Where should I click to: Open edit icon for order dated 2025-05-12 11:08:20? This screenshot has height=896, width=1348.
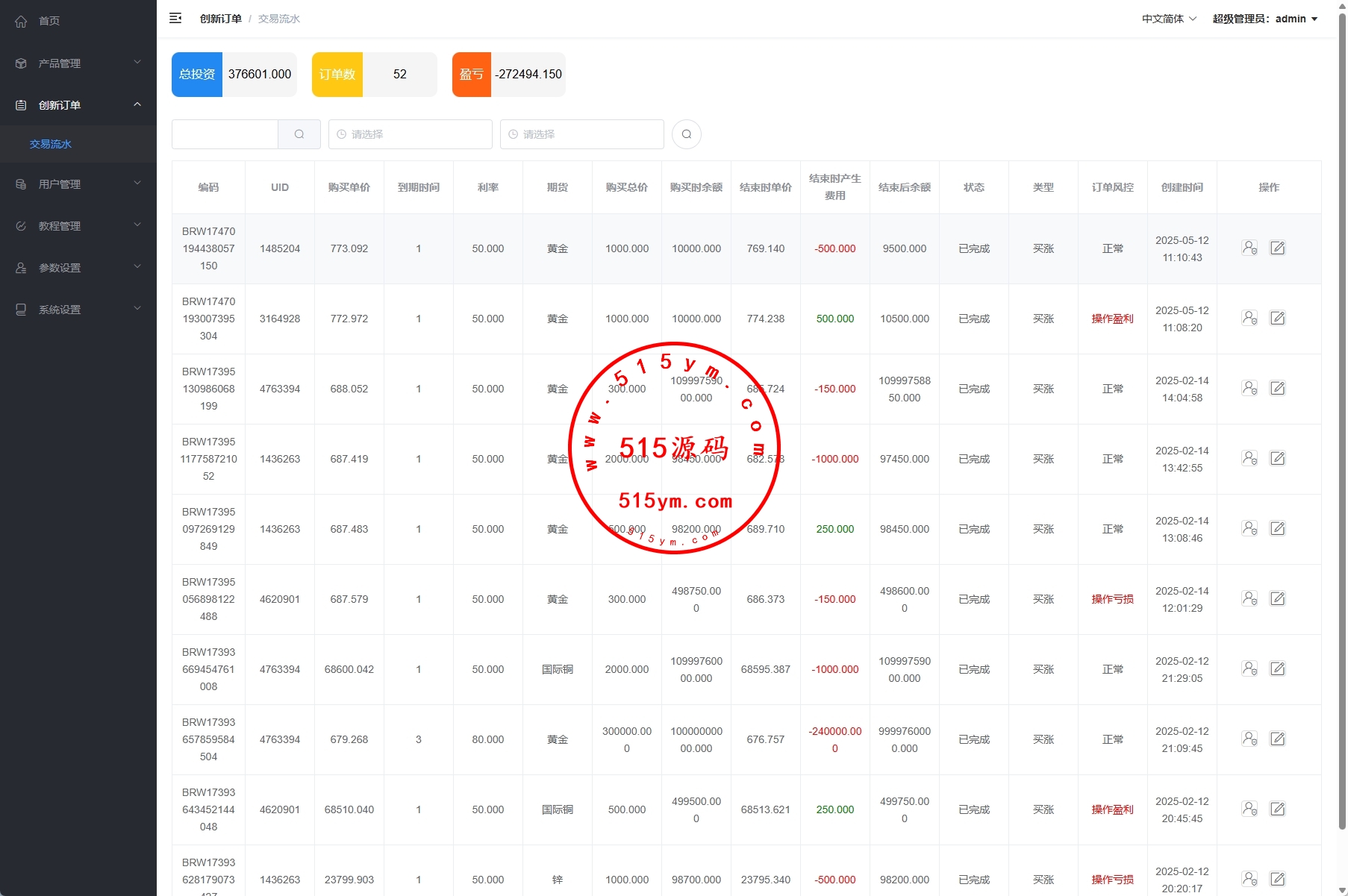tap(1277, 318)
